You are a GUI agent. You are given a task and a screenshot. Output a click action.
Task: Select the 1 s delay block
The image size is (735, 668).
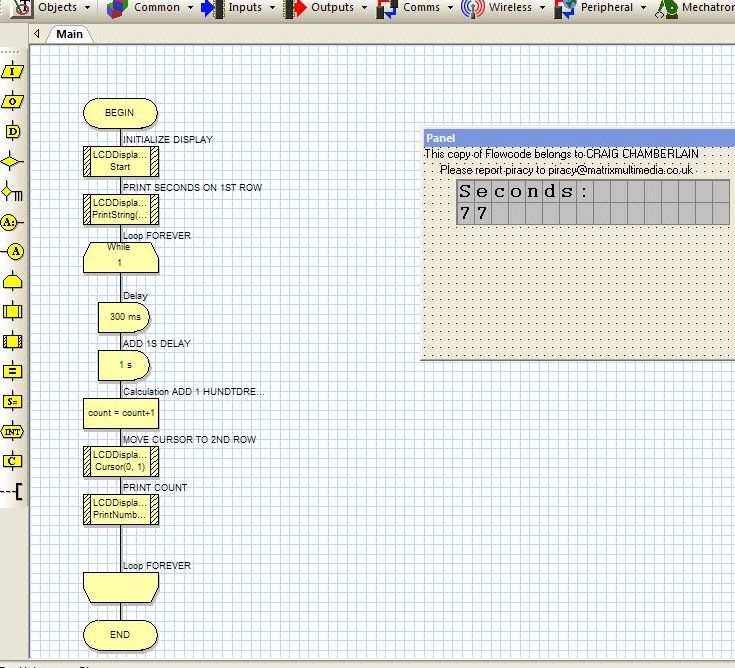pos(124,365)
